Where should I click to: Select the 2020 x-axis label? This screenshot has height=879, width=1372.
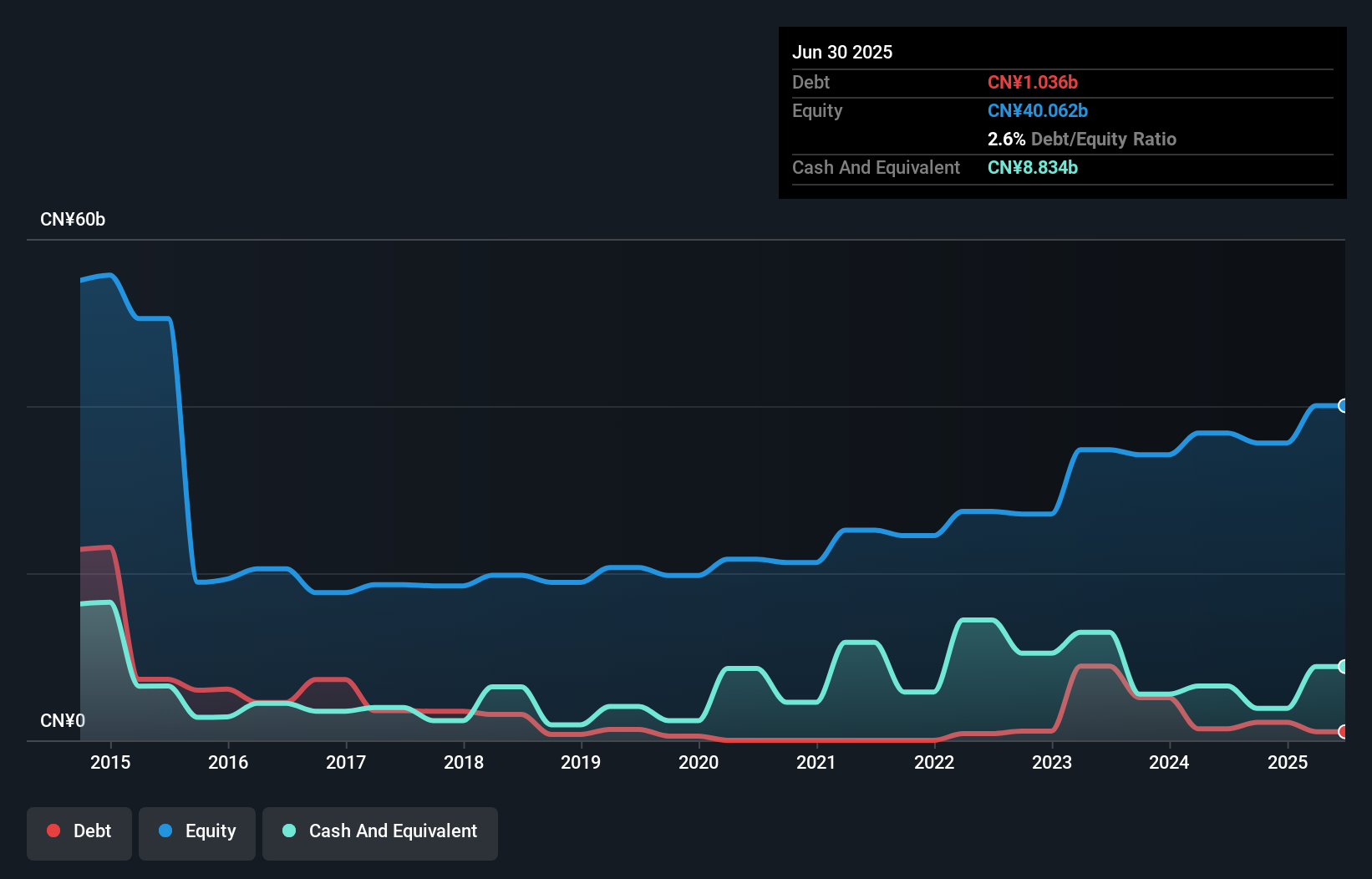pos(699,762)
